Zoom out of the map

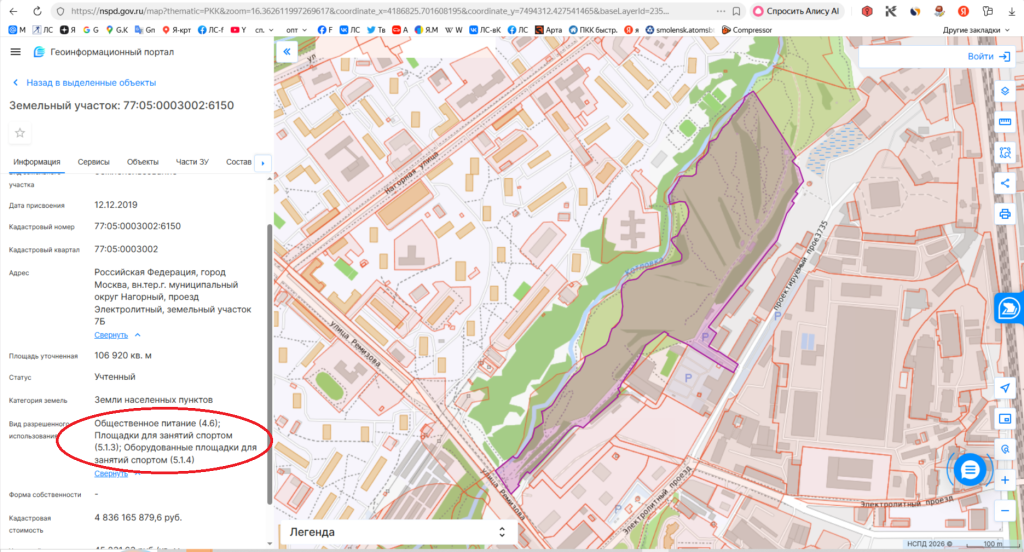[1004, 511]
